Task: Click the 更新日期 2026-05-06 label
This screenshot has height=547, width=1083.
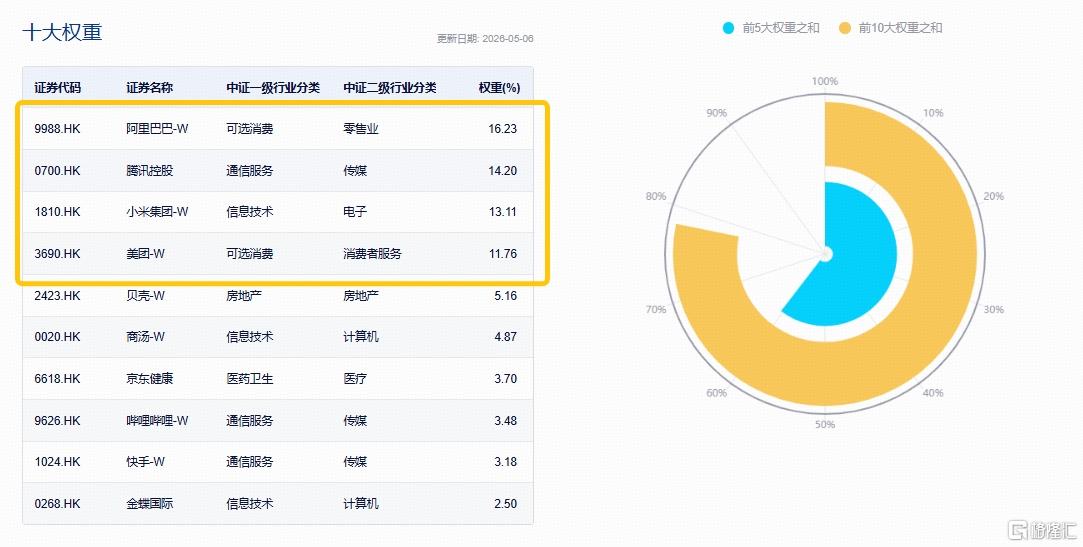Action: click(x=485, y=39)
